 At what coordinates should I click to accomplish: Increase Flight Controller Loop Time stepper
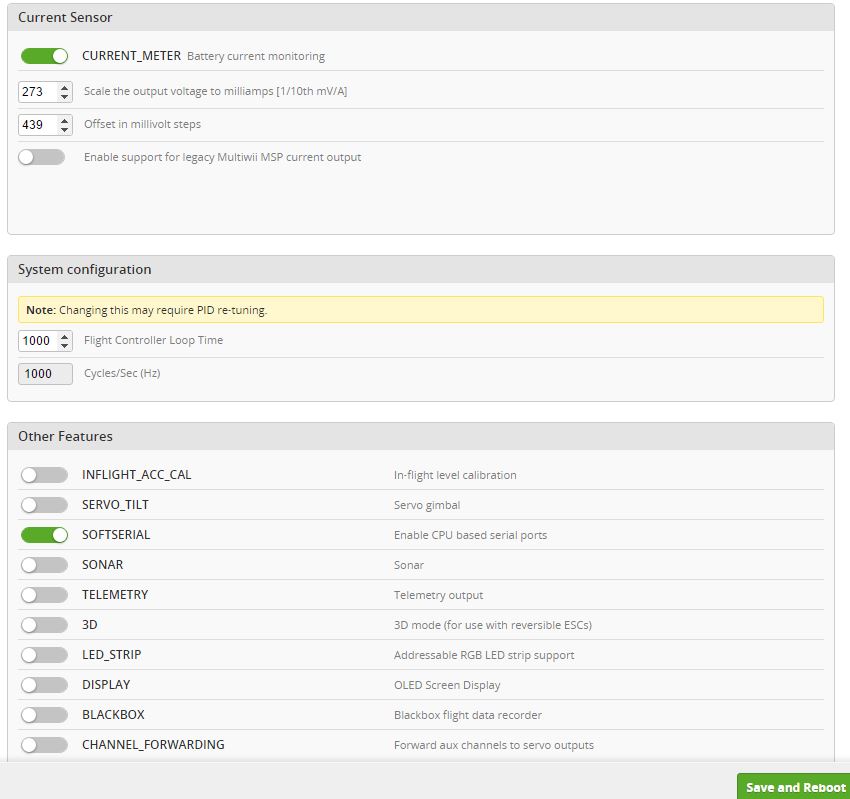click(65, 336)
